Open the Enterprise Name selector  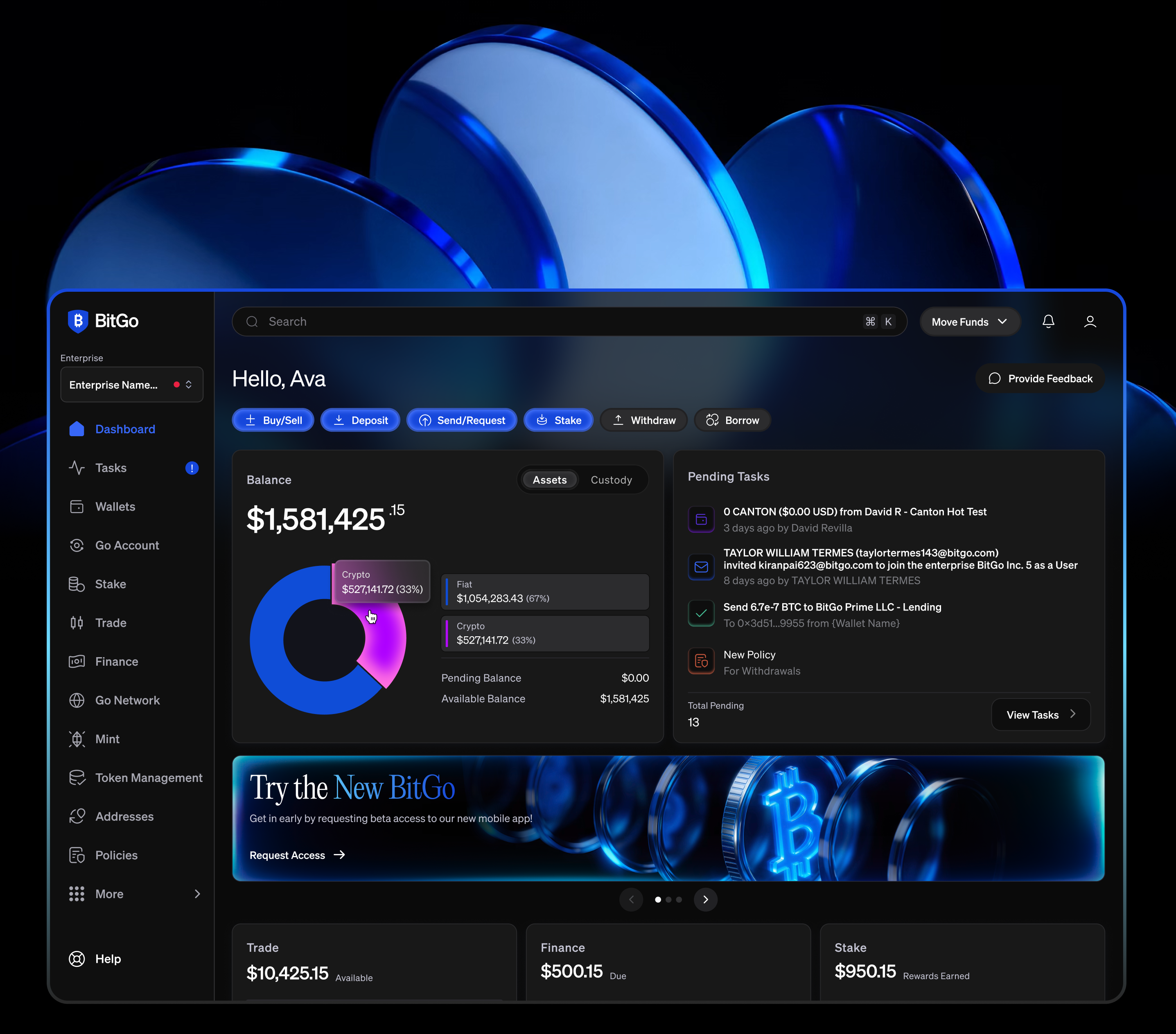(132, 385)
